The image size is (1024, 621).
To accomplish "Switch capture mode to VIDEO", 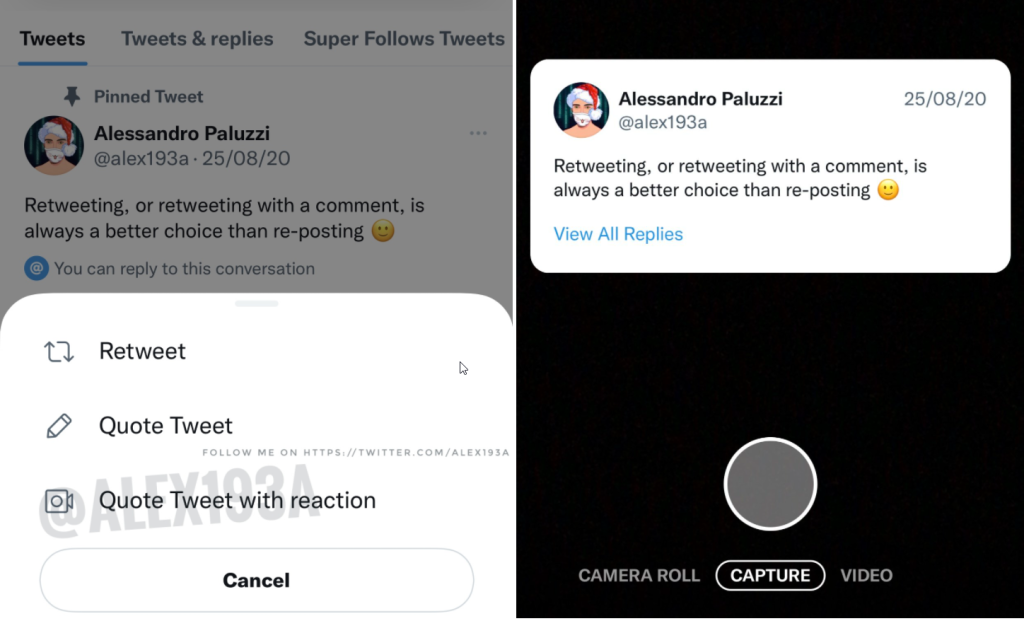I will (866, 575).
